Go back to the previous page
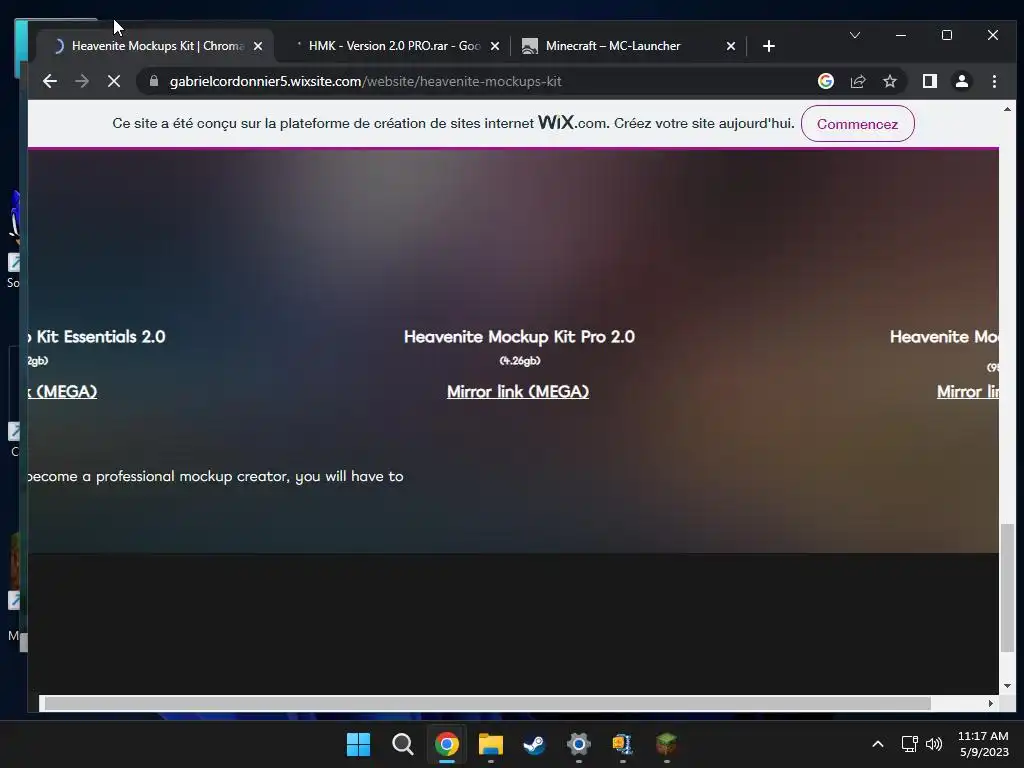 point(50,81)
